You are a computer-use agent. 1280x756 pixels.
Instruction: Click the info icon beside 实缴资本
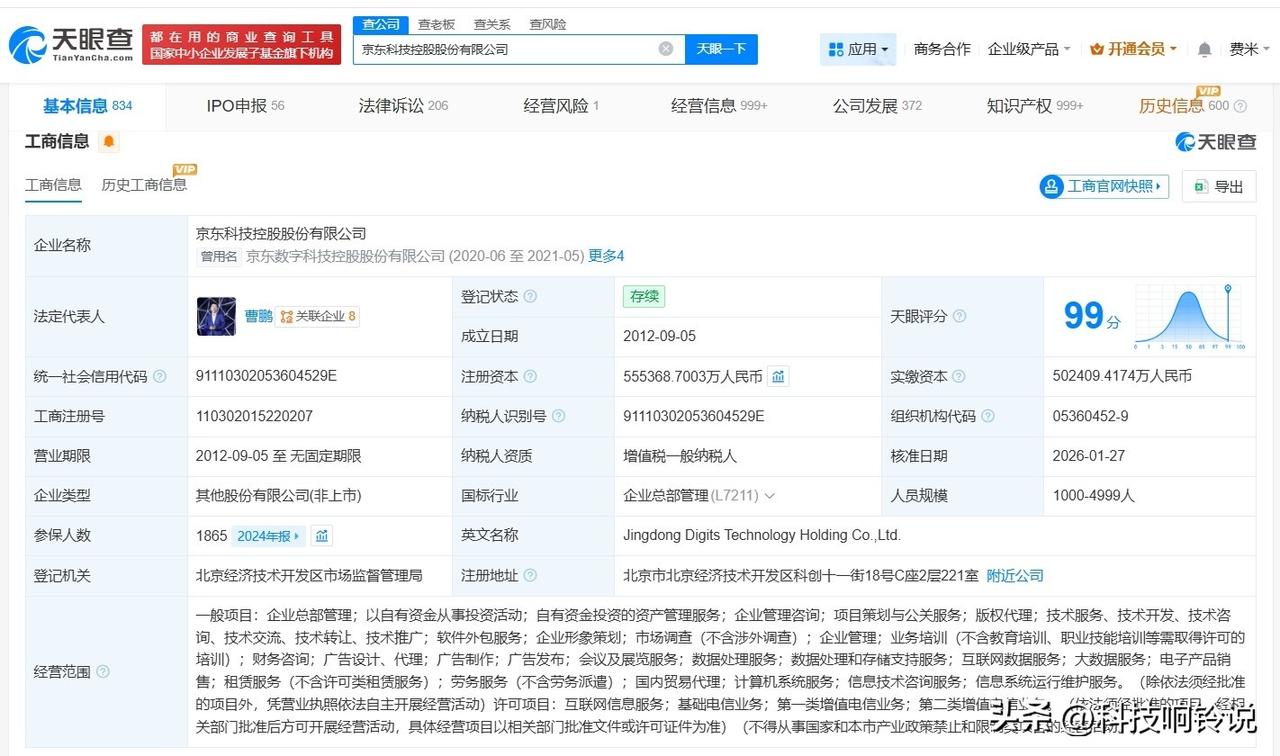coord(959,377)
